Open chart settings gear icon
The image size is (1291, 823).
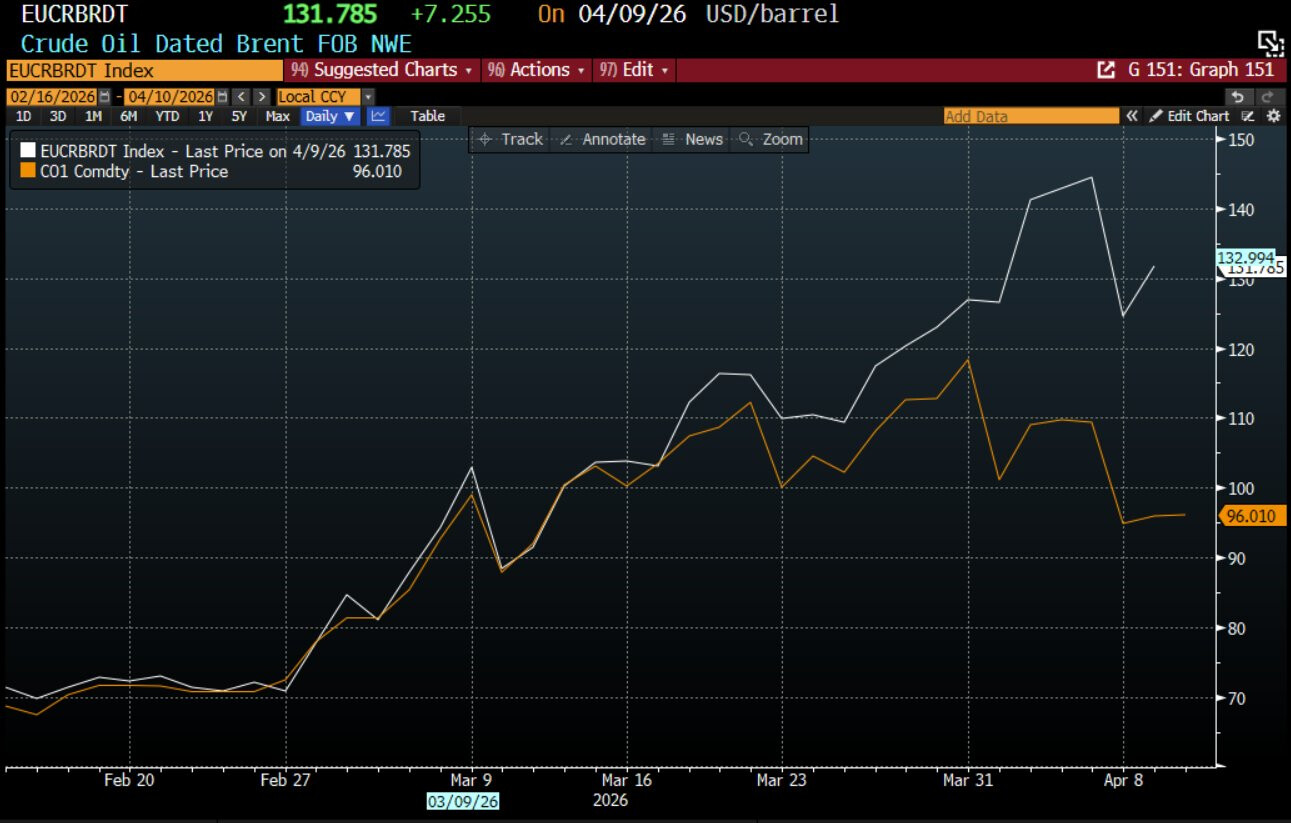click(1273, 116)
